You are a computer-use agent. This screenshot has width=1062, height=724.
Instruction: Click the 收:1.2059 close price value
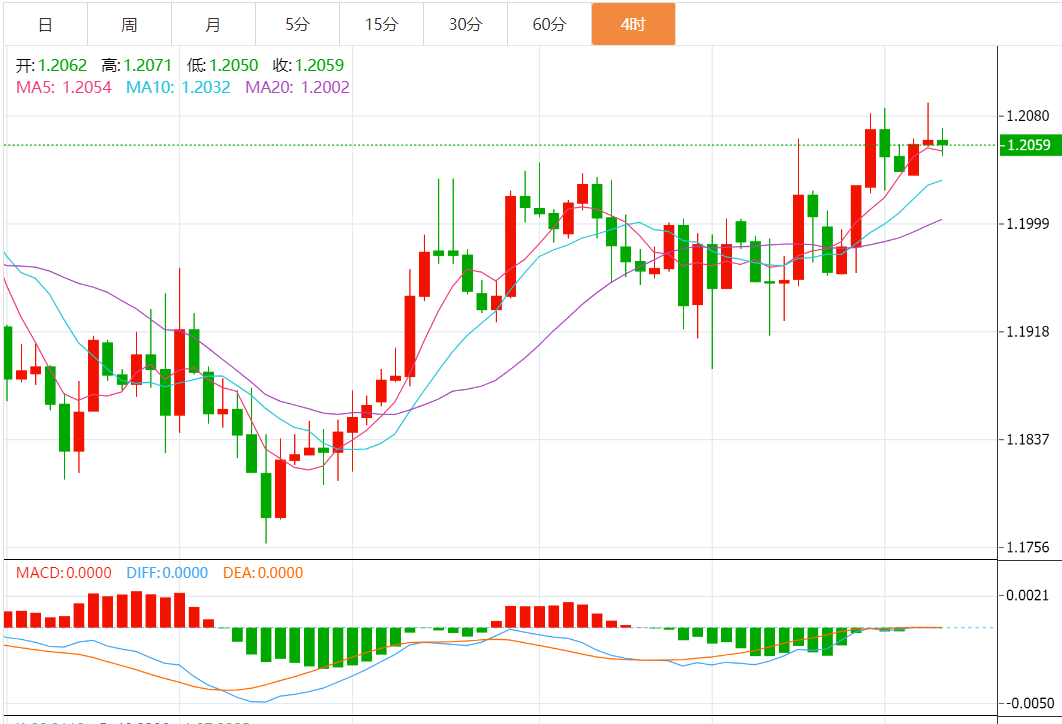pos(309,65)
